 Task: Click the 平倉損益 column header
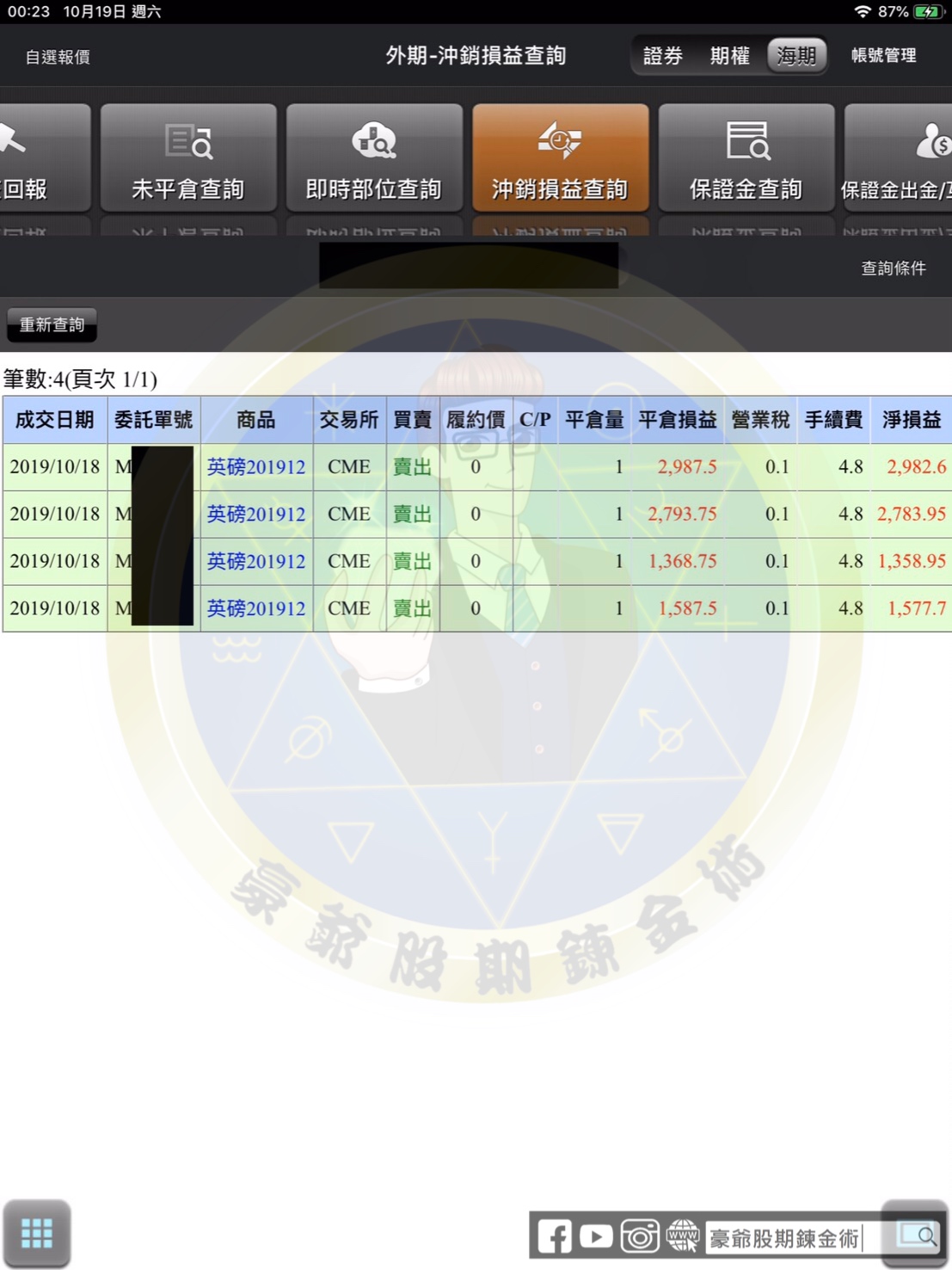coord(677,420)
